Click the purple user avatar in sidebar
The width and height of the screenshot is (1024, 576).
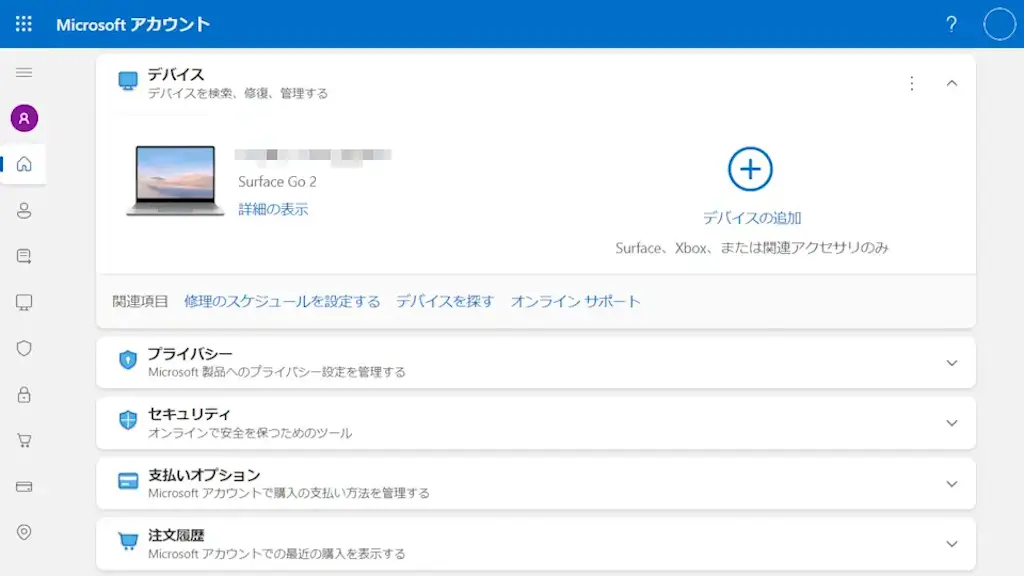coord(24,118)
